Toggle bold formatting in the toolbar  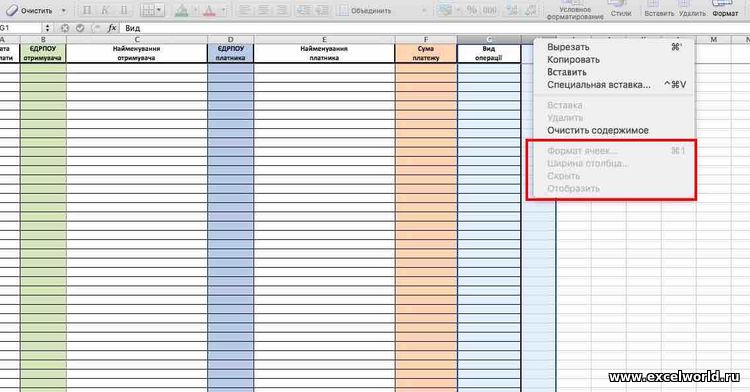(x=87, y=10)
